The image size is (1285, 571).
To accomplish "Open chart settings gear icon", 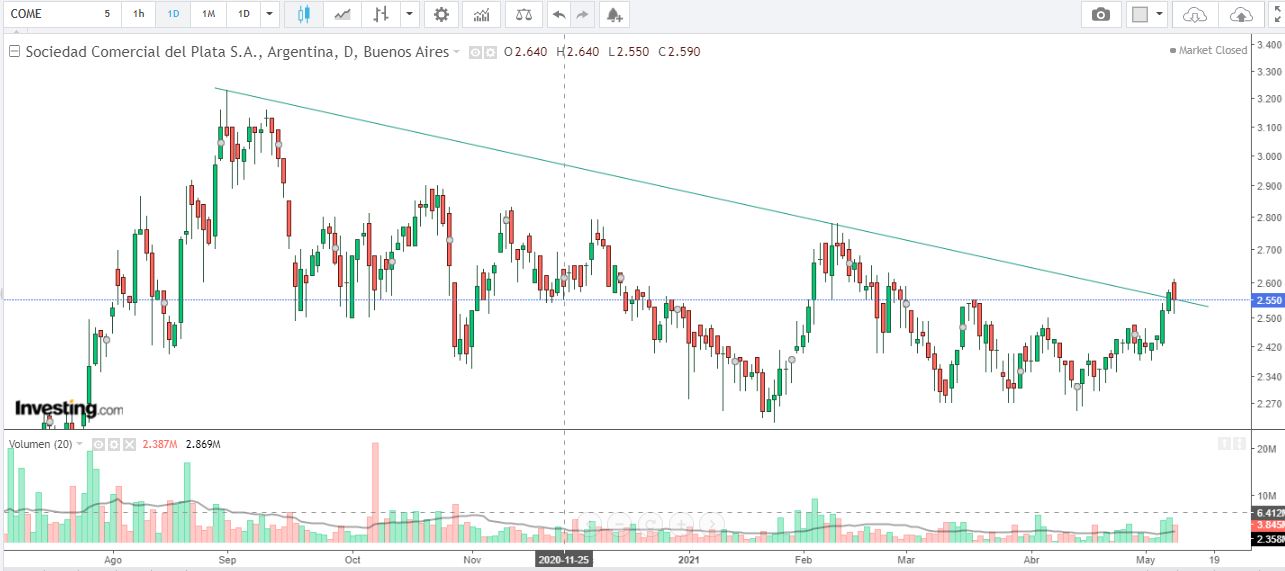I will pos(441,14).
